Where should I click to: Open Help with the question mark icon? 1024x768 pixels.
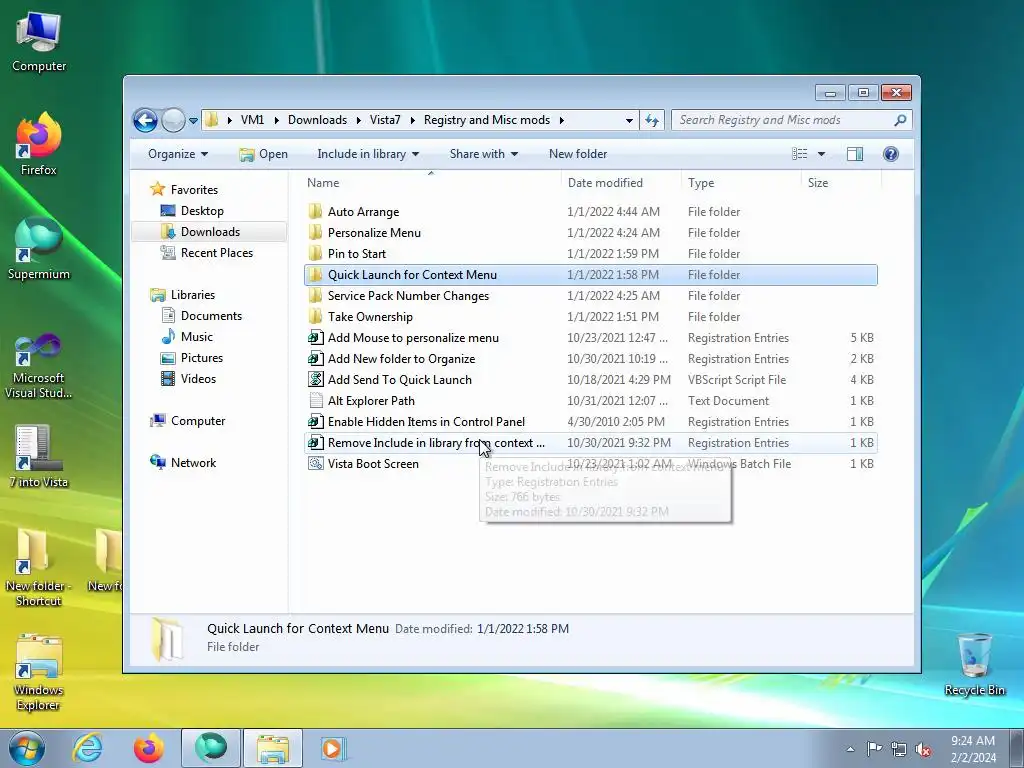coord(891,154)
